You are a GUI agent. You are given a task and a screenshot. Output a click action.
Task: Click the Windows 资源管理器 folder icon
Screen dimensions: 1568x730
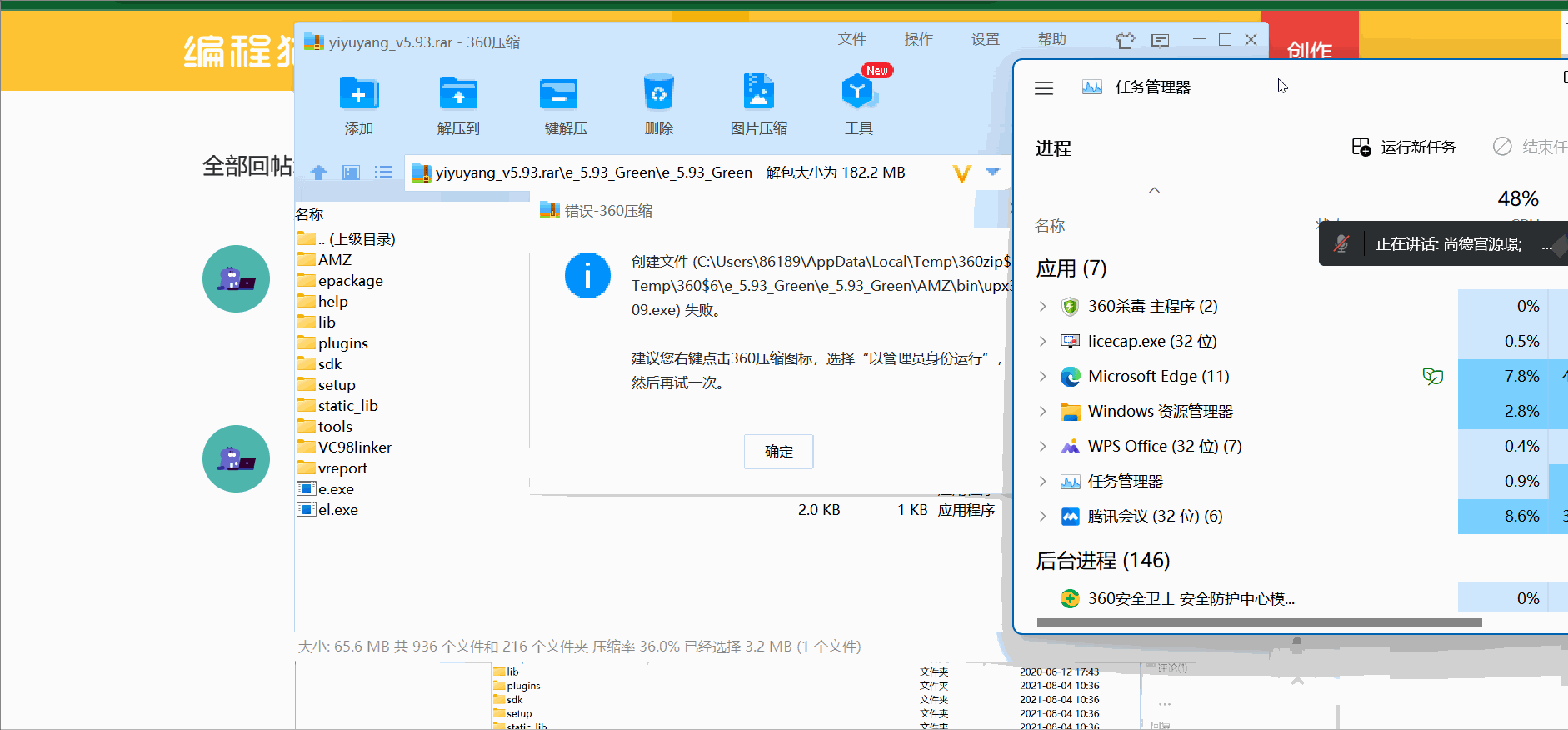[1070, 412]
